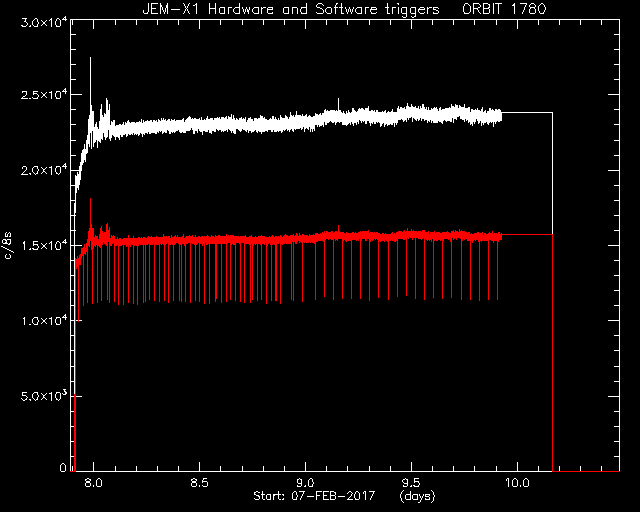Click the x-axis tick label '8.5'

pos(199,483)
